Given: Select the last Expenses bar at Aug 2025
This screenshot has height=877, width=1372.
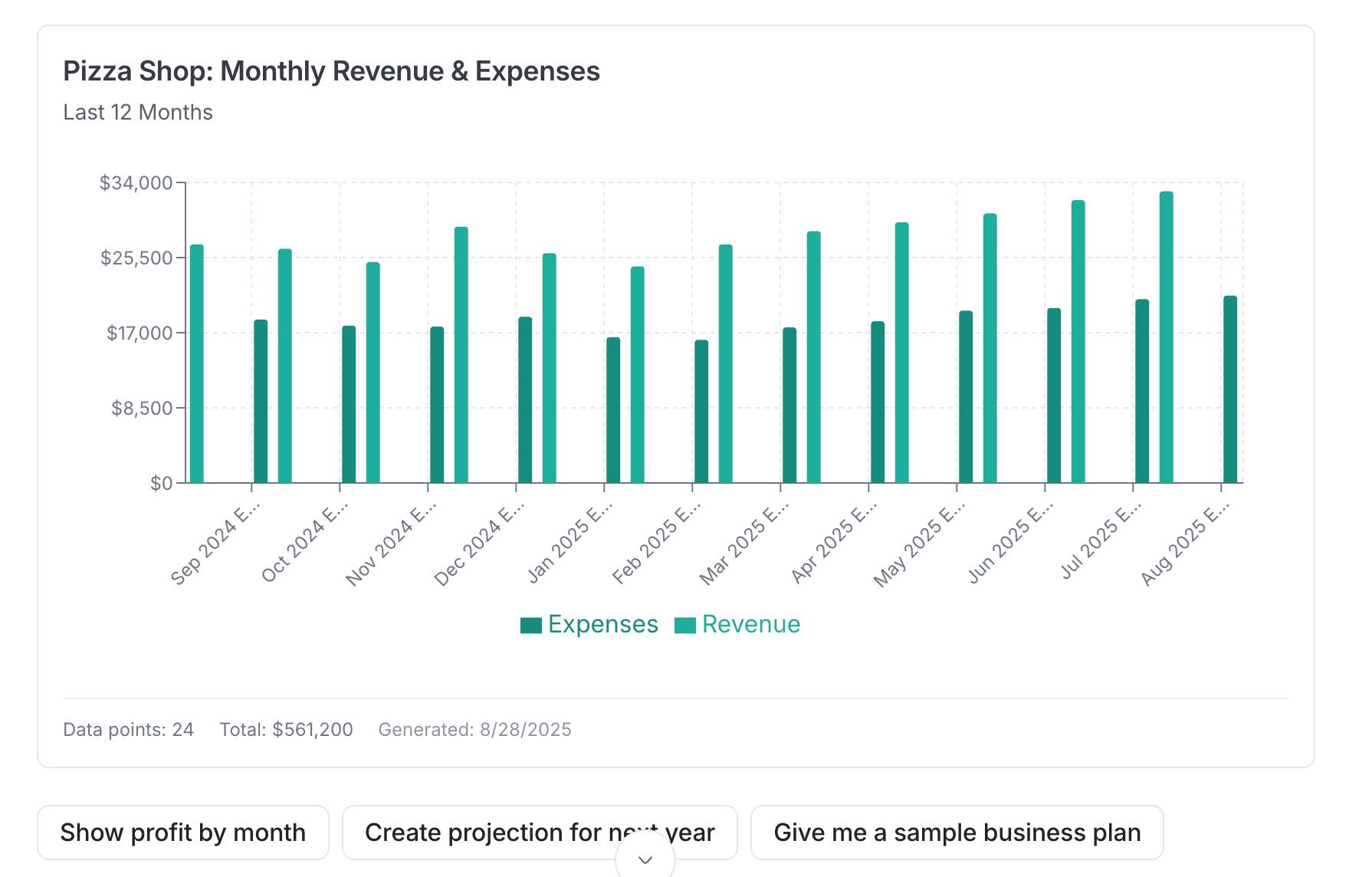Looking at the screenshot, I should point(1230,389).
